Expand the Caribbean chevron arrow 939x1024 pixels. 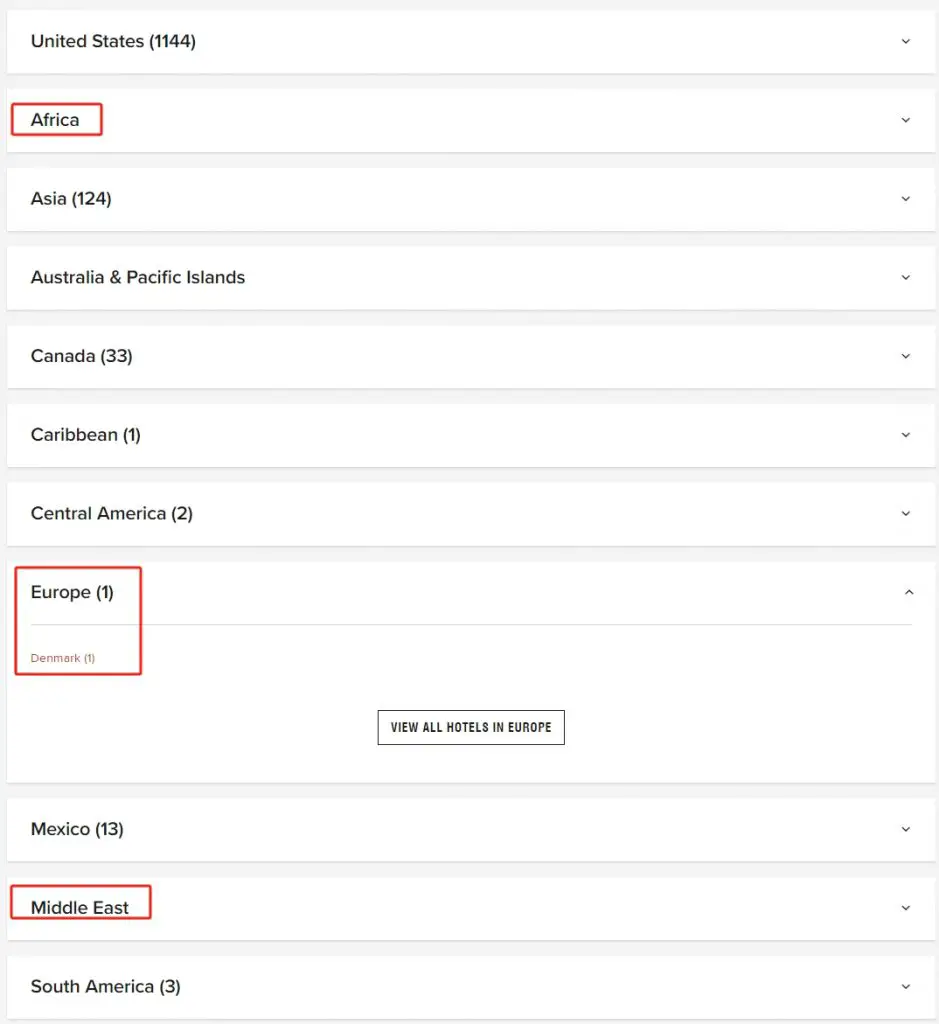[906, 435]
